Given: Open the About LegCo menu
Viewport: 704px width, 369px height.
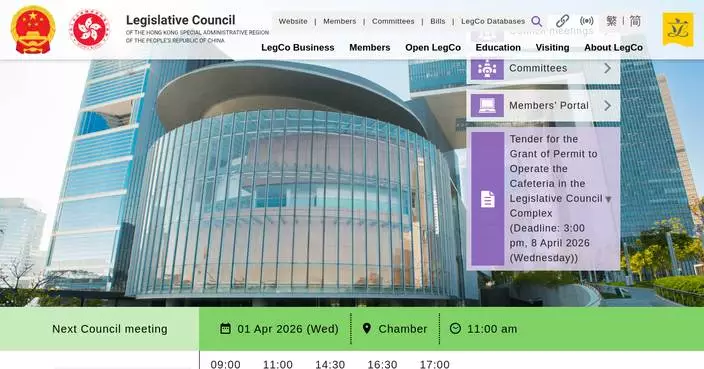Looking at the screenshot, I should (x=613, y=48).
